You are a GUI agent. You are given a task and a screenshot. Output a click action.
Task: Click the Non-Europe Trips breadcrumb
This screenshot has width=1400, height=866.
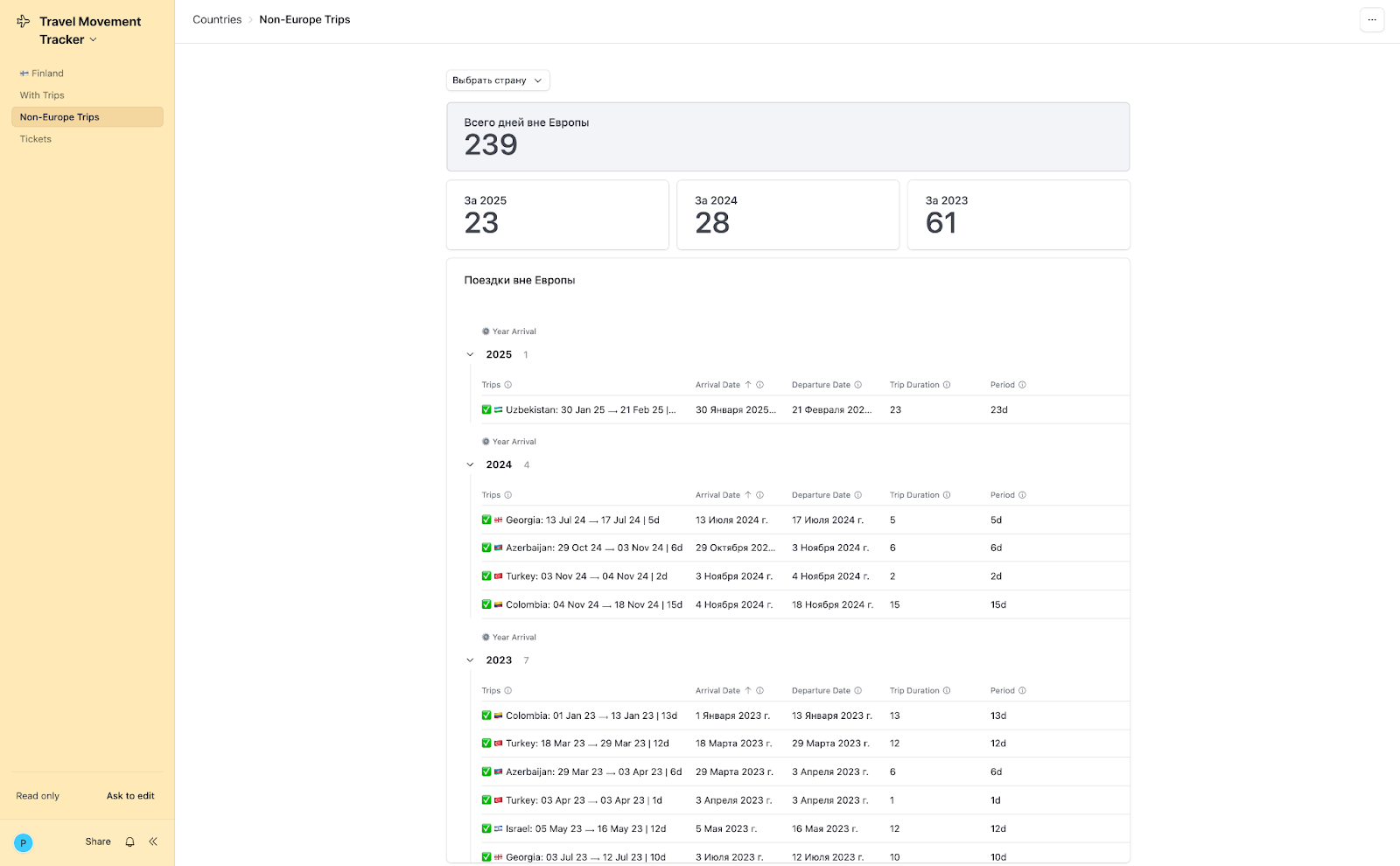tap(304, 19)
